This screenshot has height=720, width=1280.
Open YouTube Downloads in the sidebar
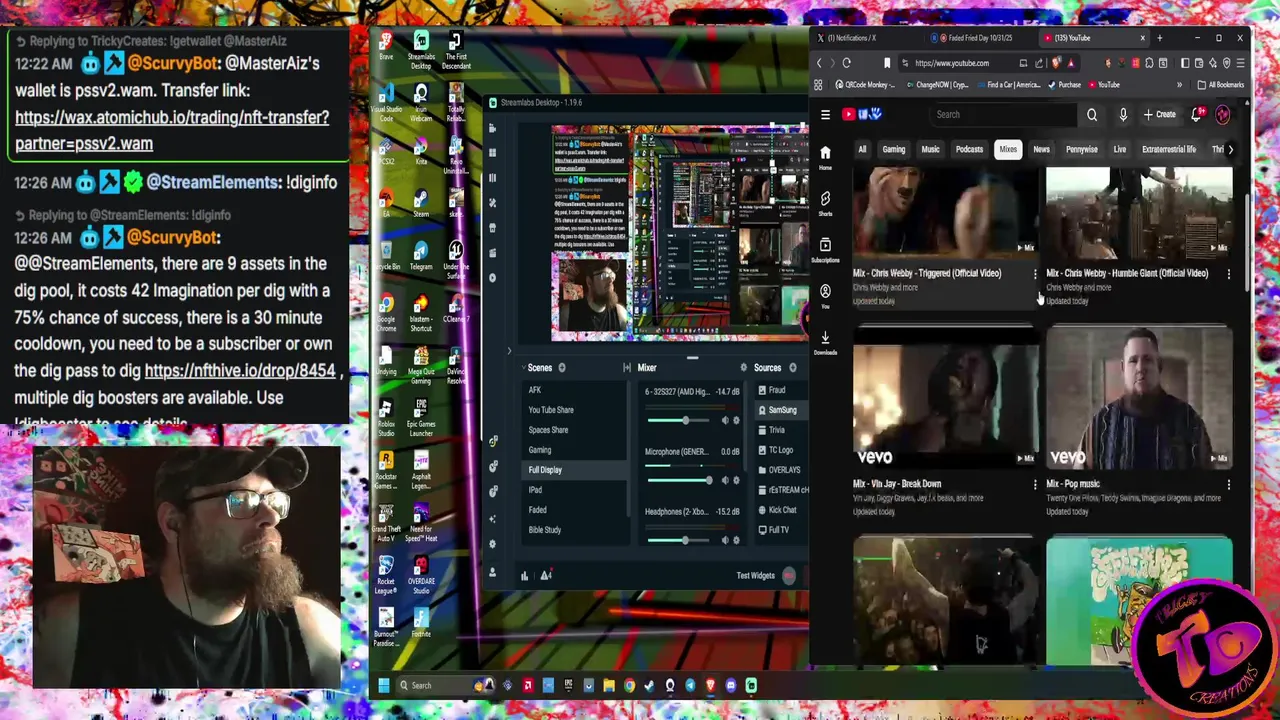[825, 342]
